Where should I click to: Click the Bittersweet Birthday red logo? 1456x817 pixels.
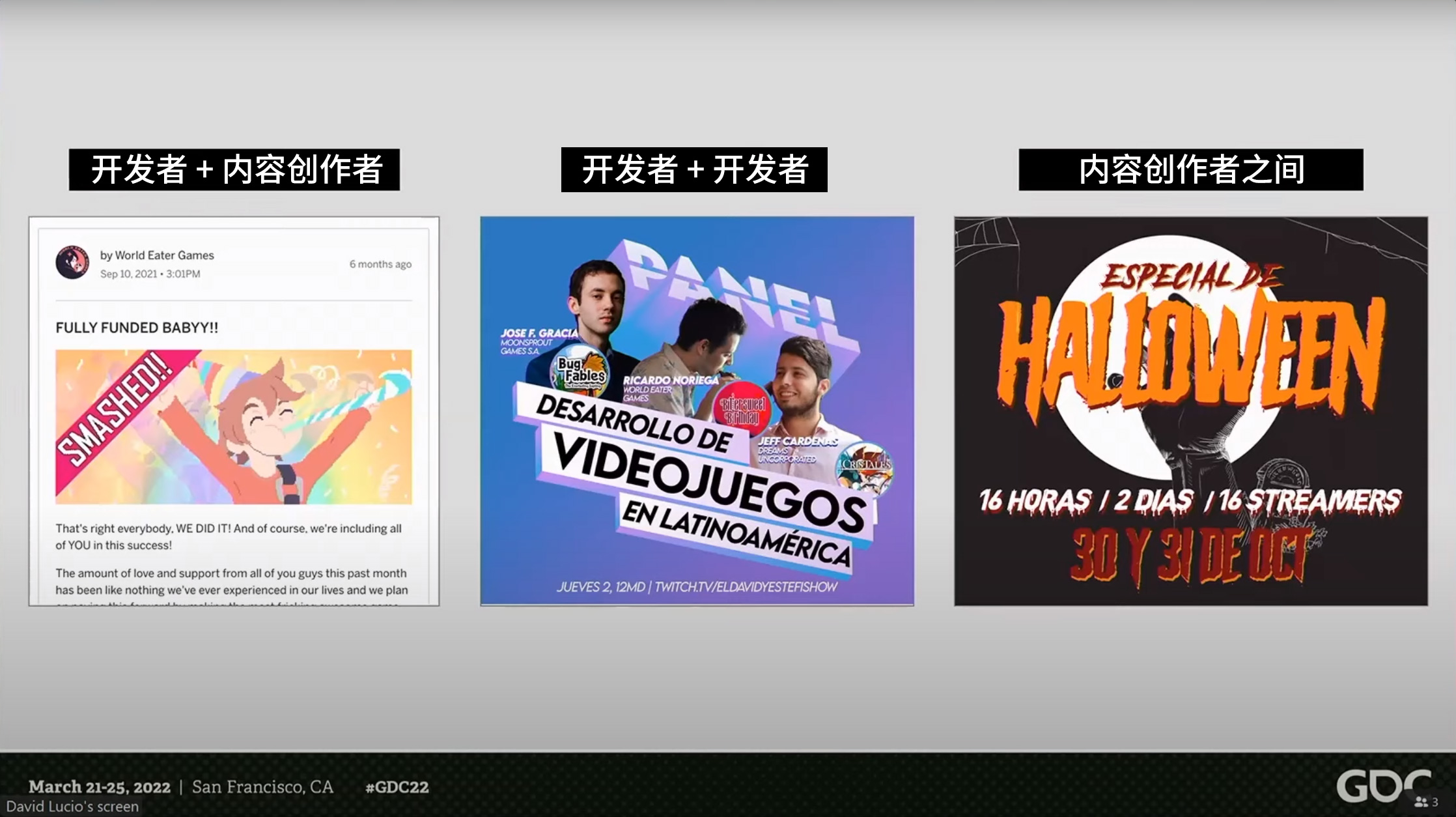(x=742, y=411)
